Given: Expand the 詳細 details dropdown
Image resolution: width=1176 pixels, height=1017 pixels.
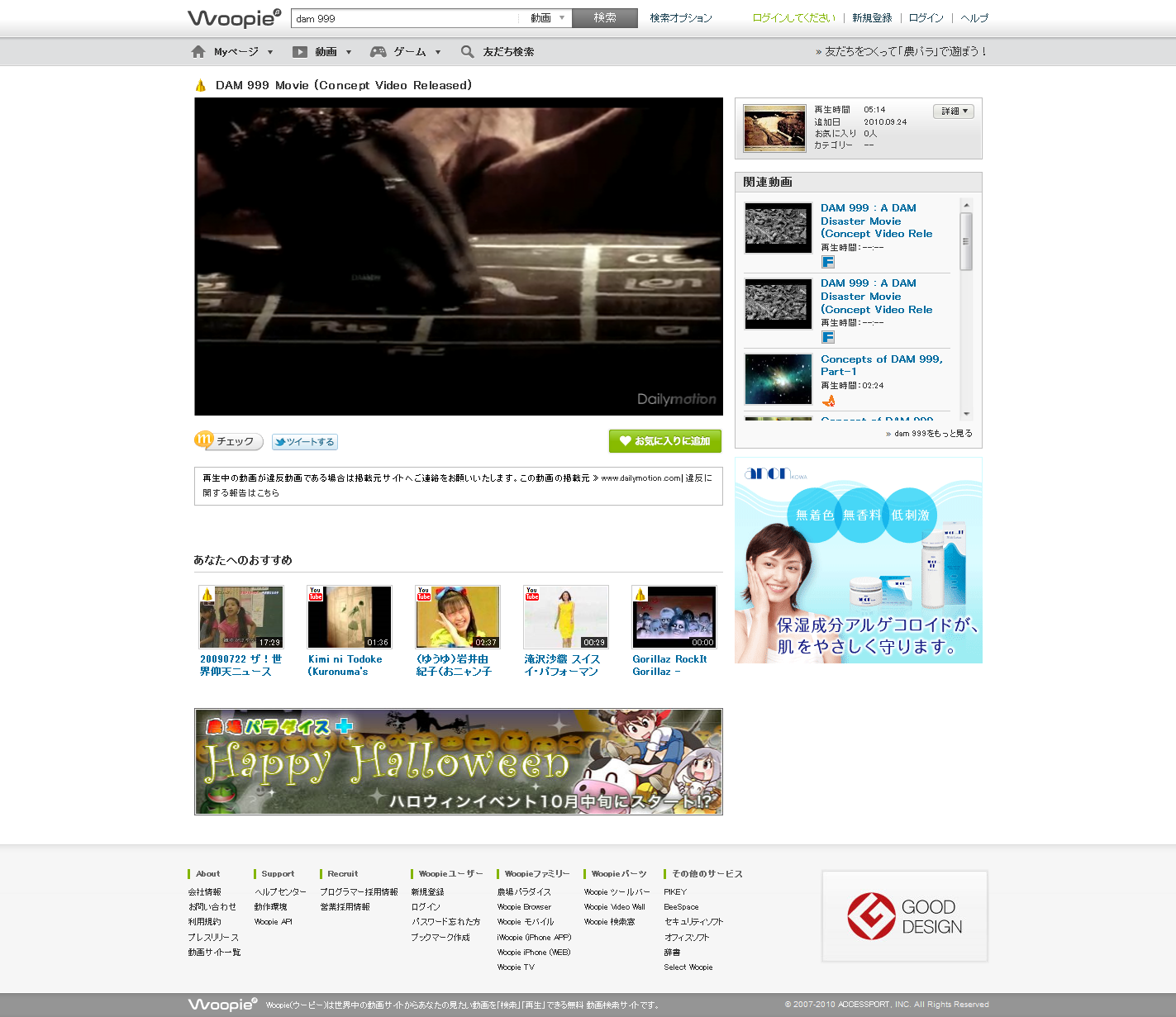Looking at the screenshot, I should (x=954, y=112).
